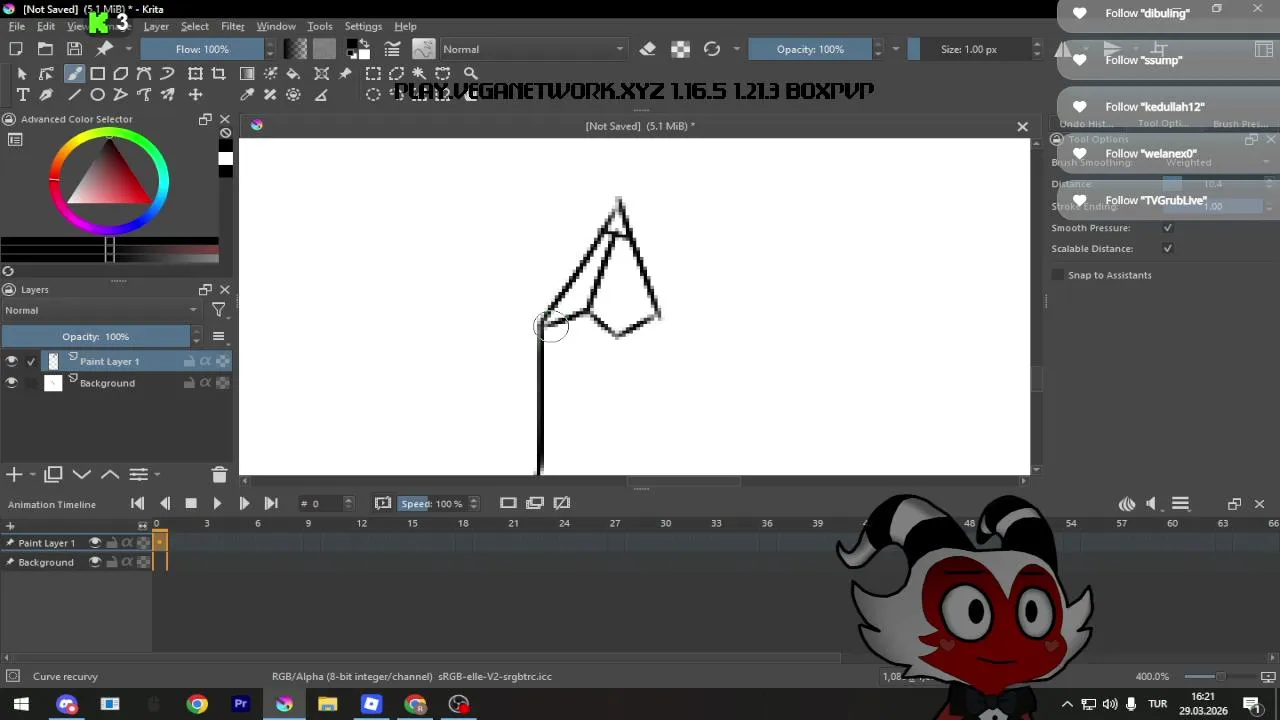Adjust the Flow slider

[x=202, y=49]
